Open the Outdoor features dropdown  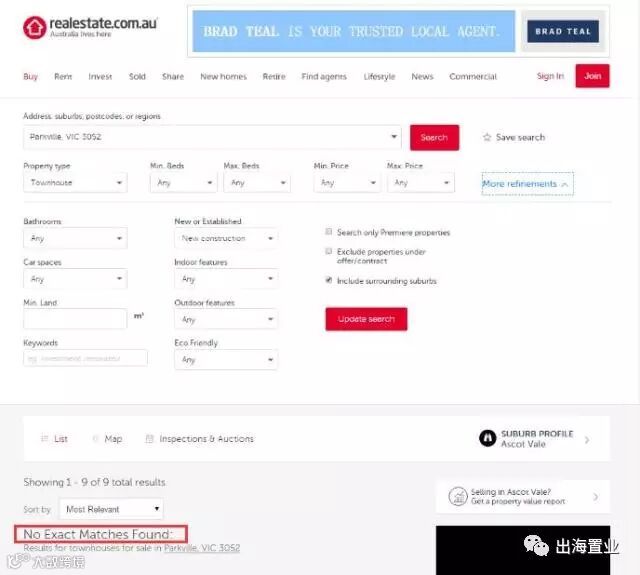click(226, 319)
